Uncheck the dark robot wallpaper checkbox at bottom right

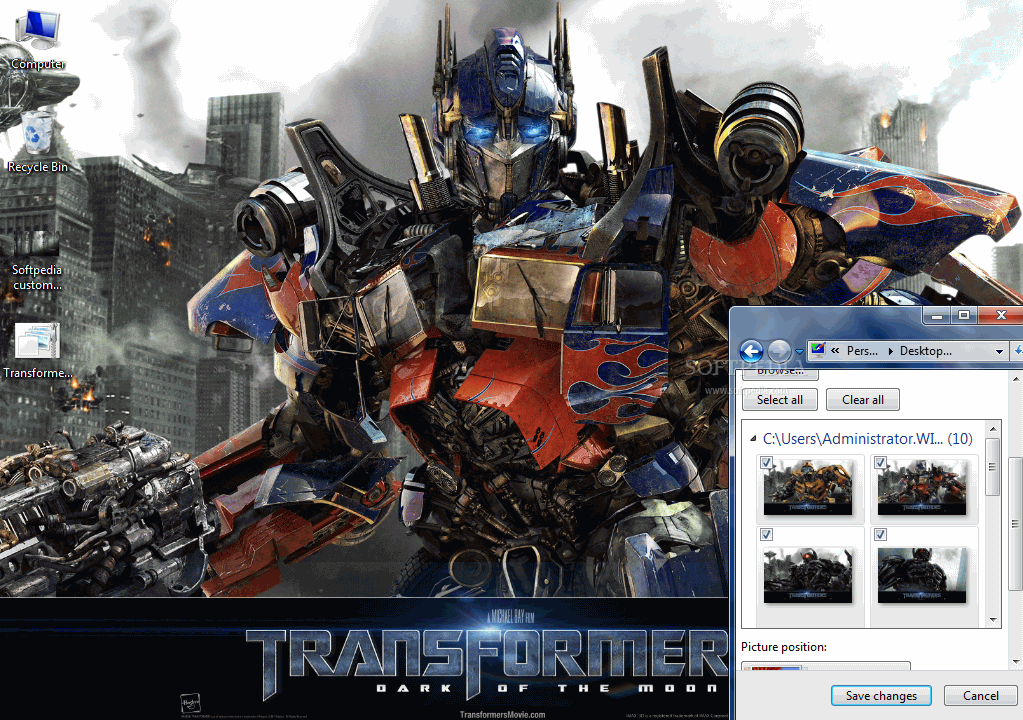tap(880, 534)
